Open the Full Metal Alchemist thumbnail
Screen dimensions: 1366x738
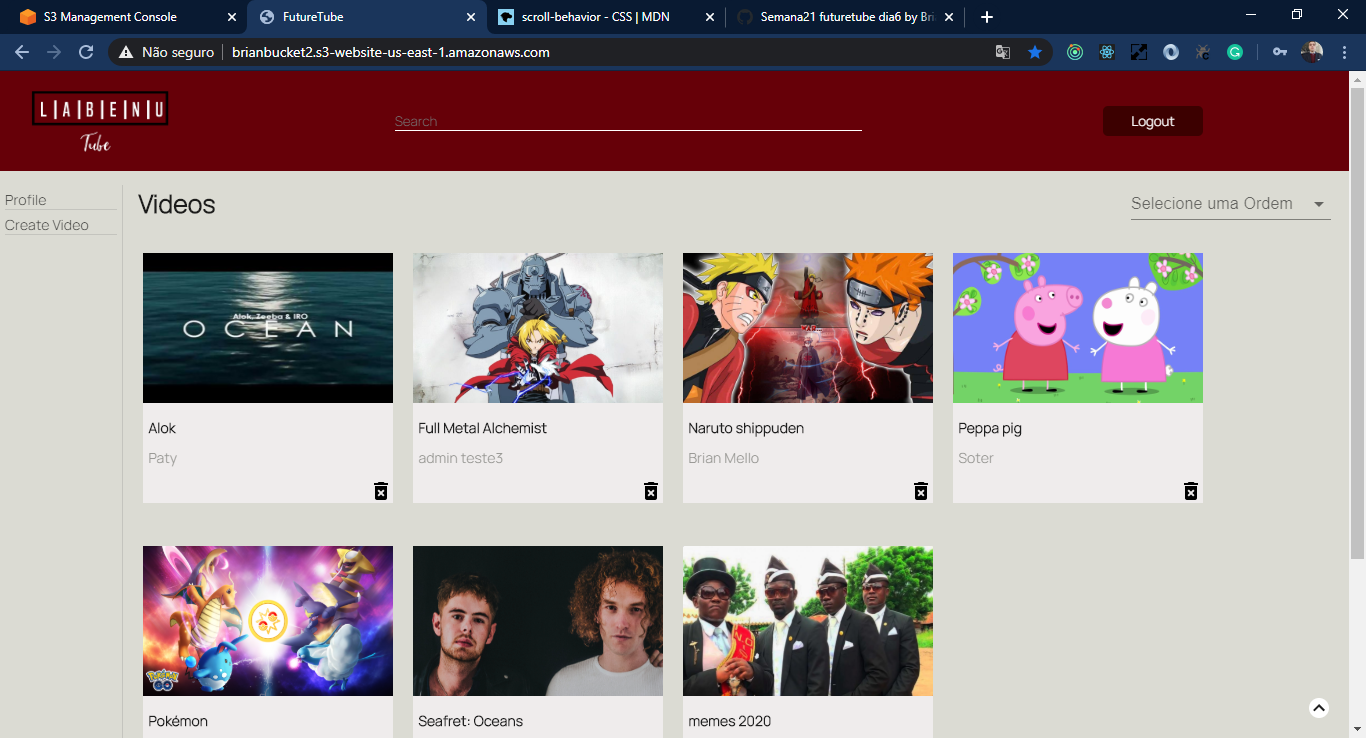[538, 328]
